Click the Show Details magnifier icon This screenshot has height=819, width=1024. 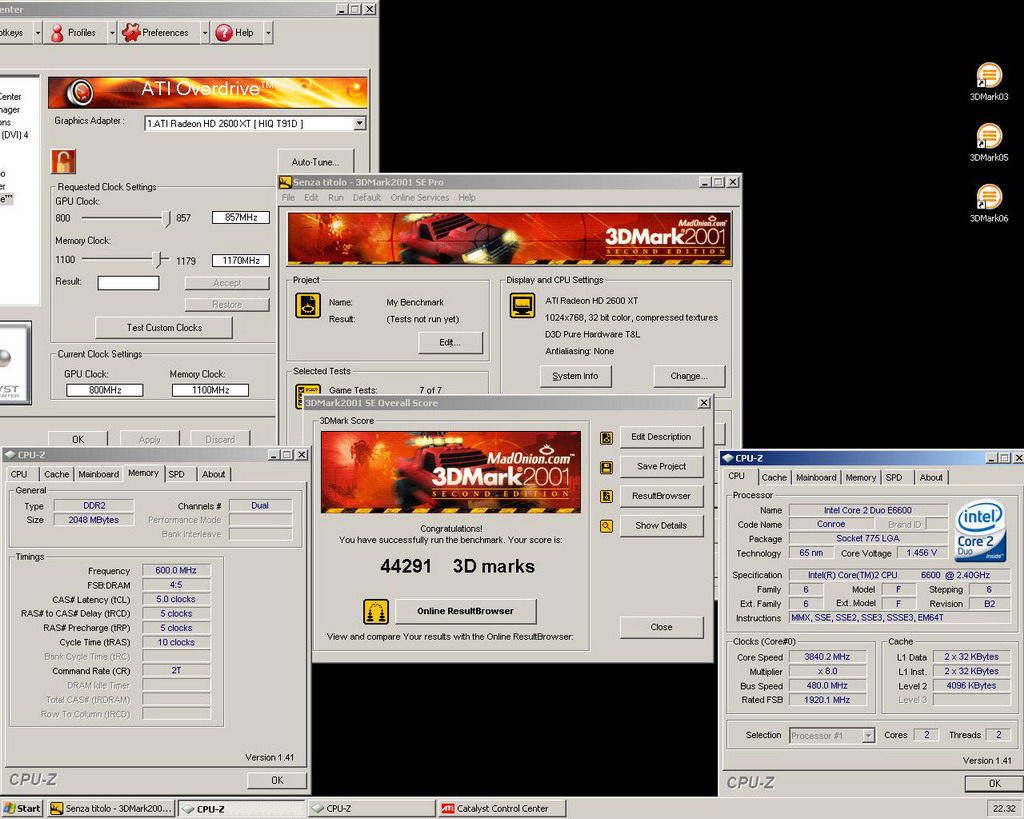(x=607, y=526)
